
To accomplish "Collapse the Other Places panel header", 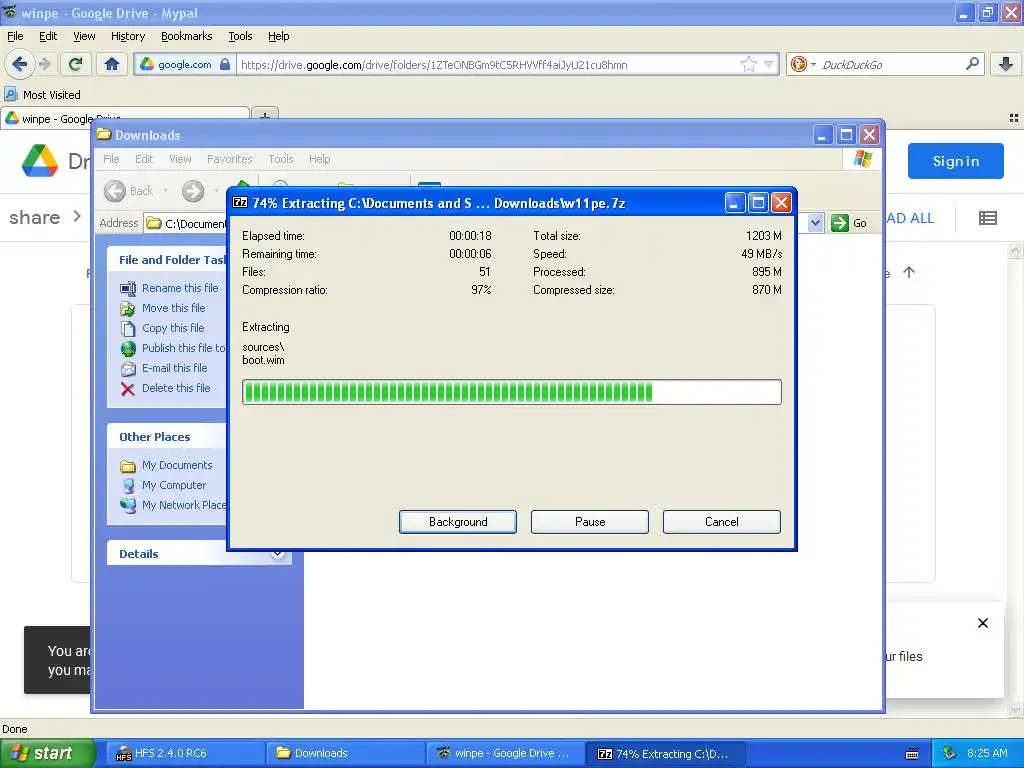I will (167, 436).
